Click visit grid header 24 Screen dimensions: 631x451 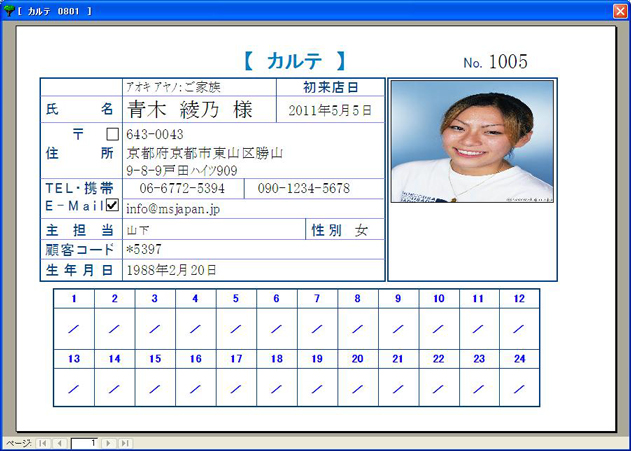coord(519,358)
